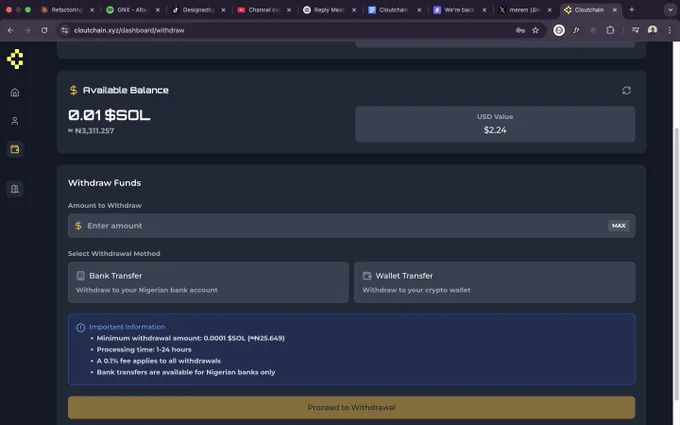The width and height of the screenshot is (680, 425).
Task: Switch to the Designedby tab
Action: [x=198, y=10]
